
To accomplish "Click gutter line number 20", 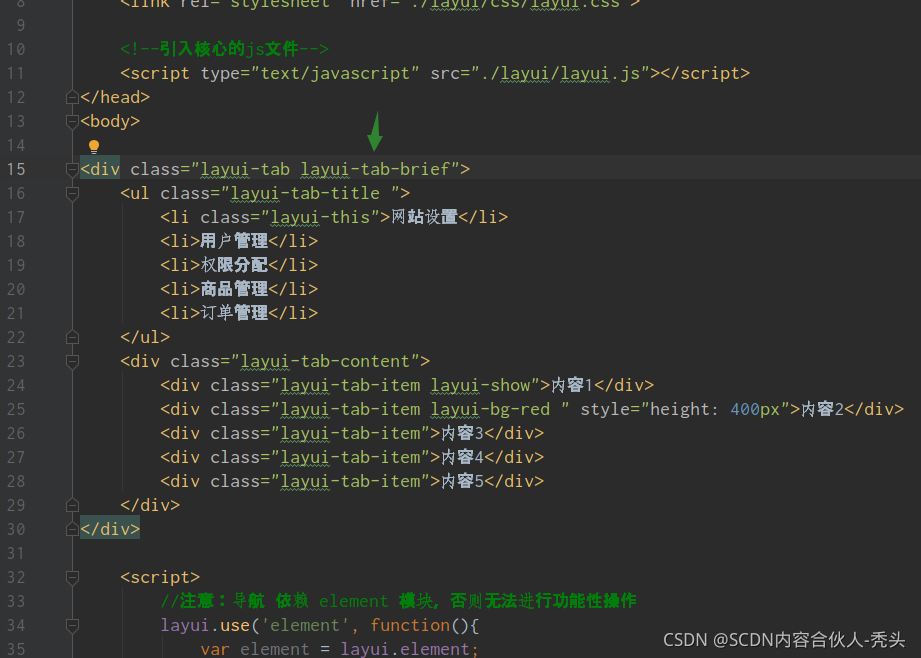I will pyautogui.click(x=16, y=289).
